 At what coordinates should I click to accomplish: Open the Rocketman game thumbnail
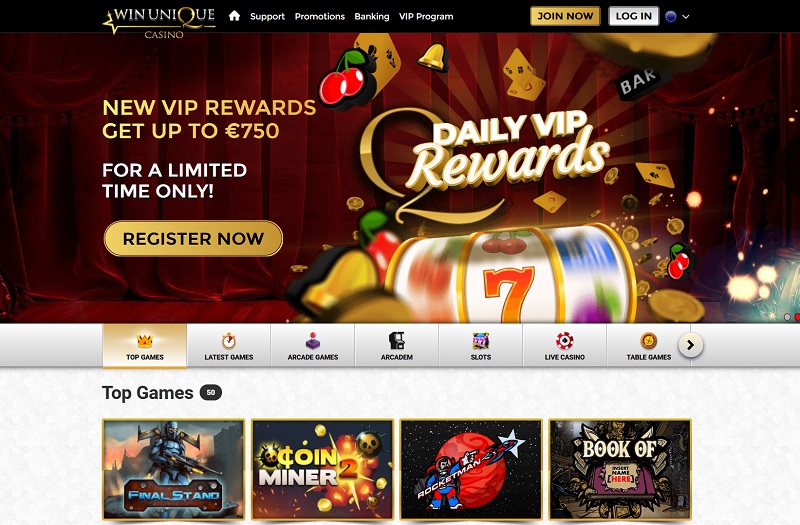pos(471,469)
